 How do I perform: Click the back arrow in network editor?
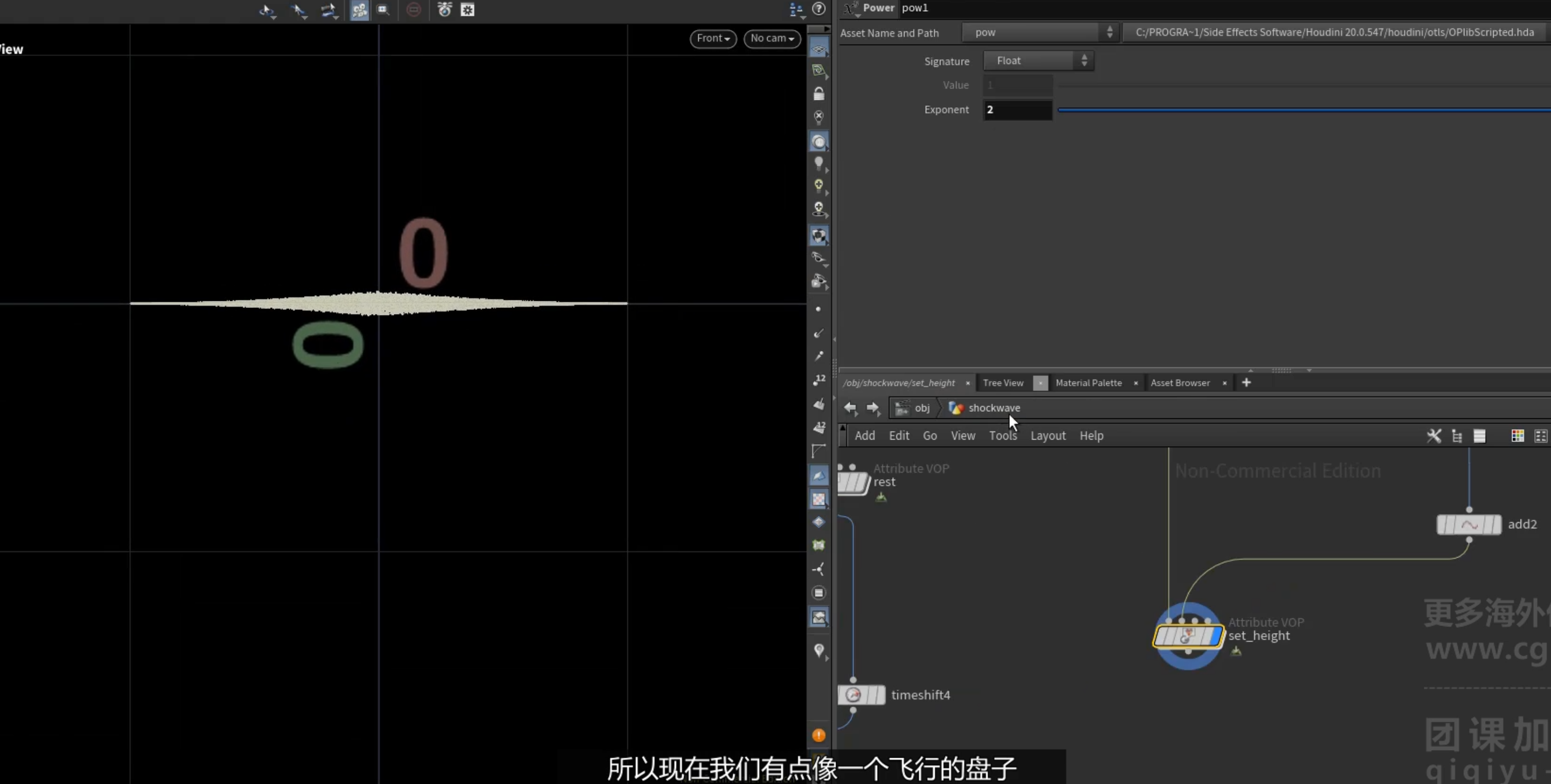click(850, 408)
